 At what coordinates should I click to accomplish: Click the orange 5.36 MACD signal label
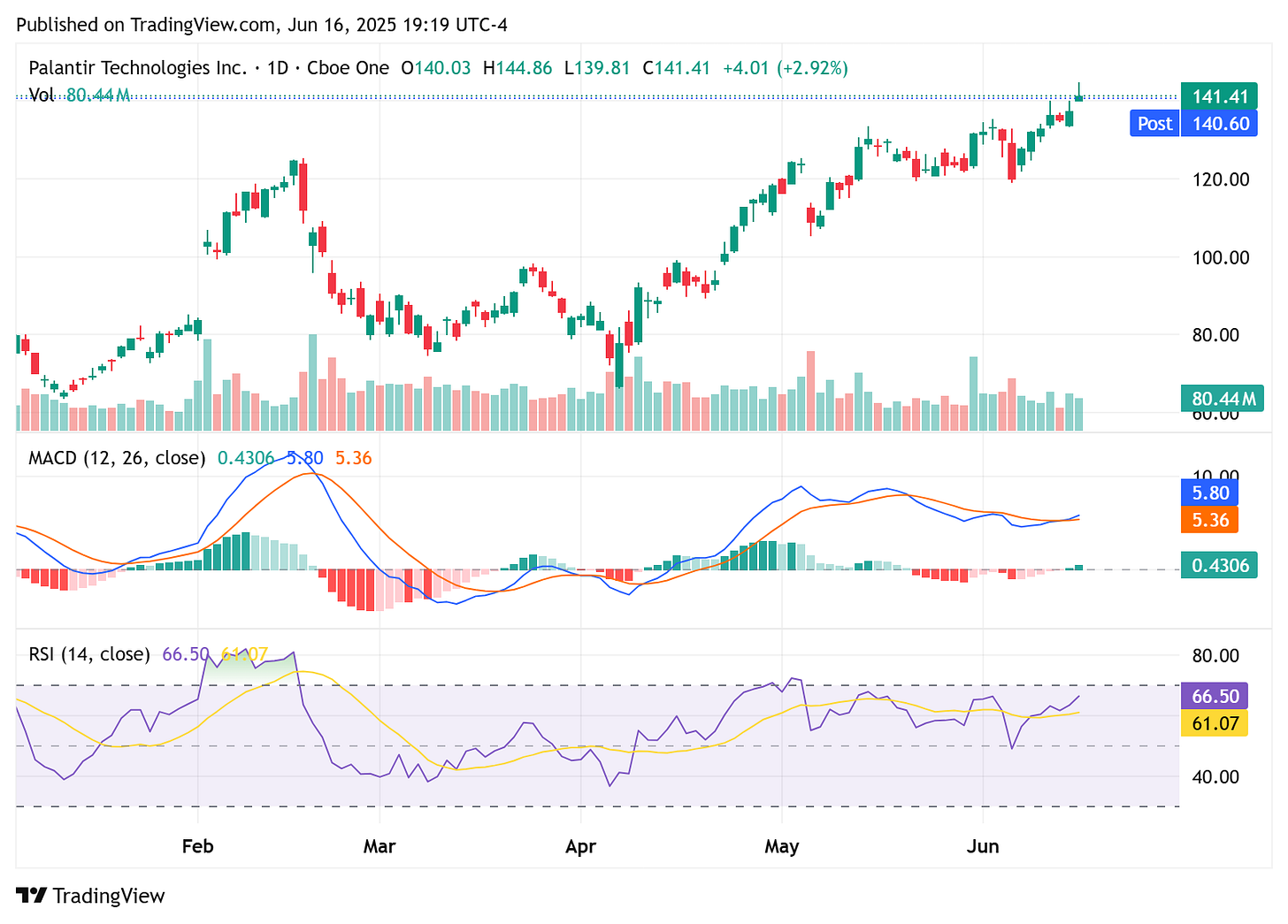coord(1209,521)
